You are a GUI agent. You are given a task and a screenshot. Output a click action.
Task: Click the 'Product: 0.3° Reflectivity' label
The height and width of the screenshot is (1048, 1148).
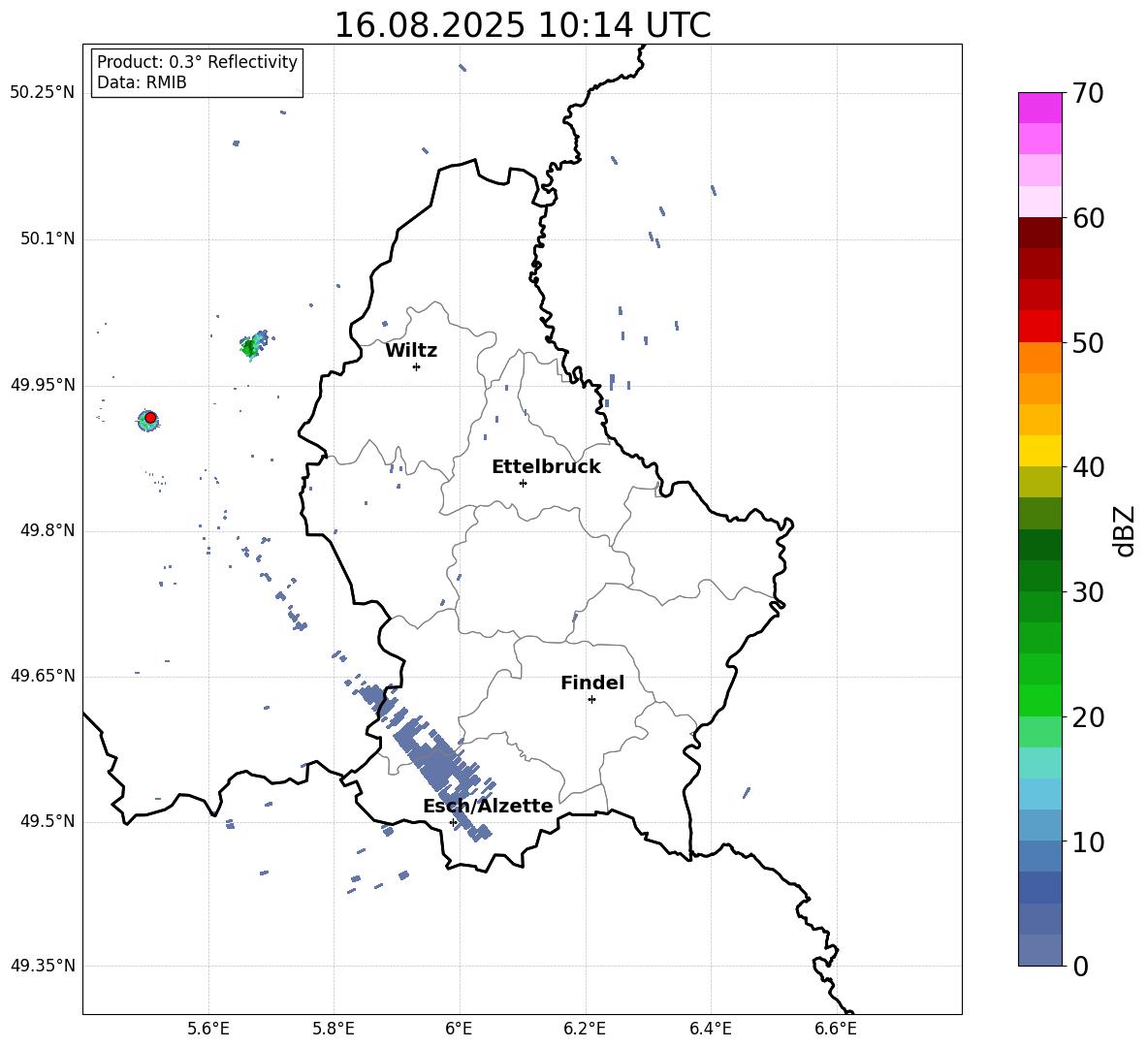[x=197, y=62]
